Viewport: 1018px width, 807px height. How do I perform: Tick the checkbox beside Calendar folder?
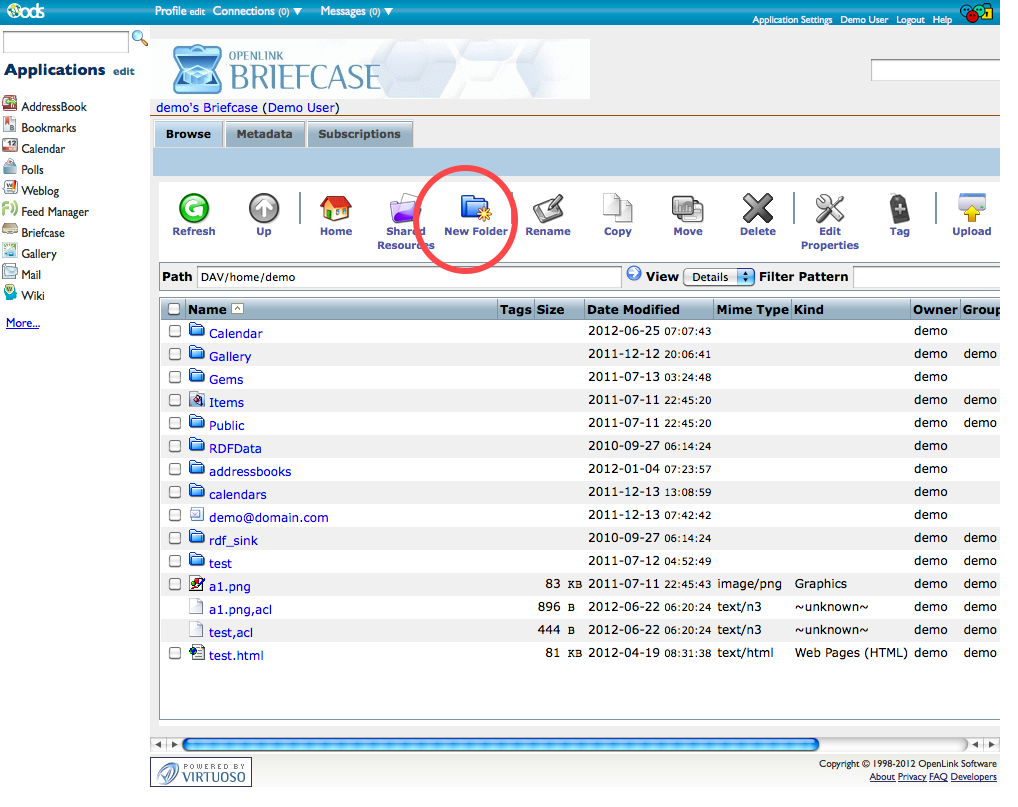click(x=175, y=331)
